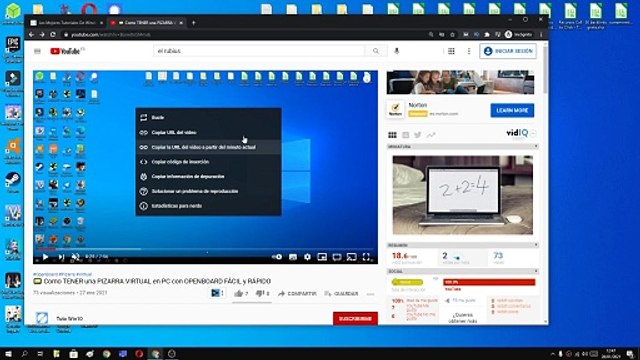The image size is (640, 360).
Task: Open player settings gear
Action: 307,257
